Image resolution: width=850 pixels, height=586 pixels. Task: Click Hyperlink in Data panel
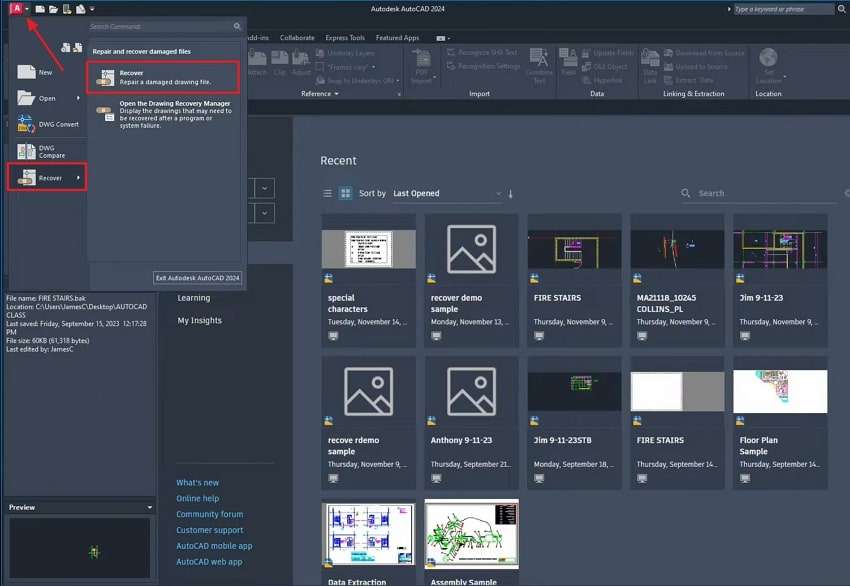coord(602,80)
